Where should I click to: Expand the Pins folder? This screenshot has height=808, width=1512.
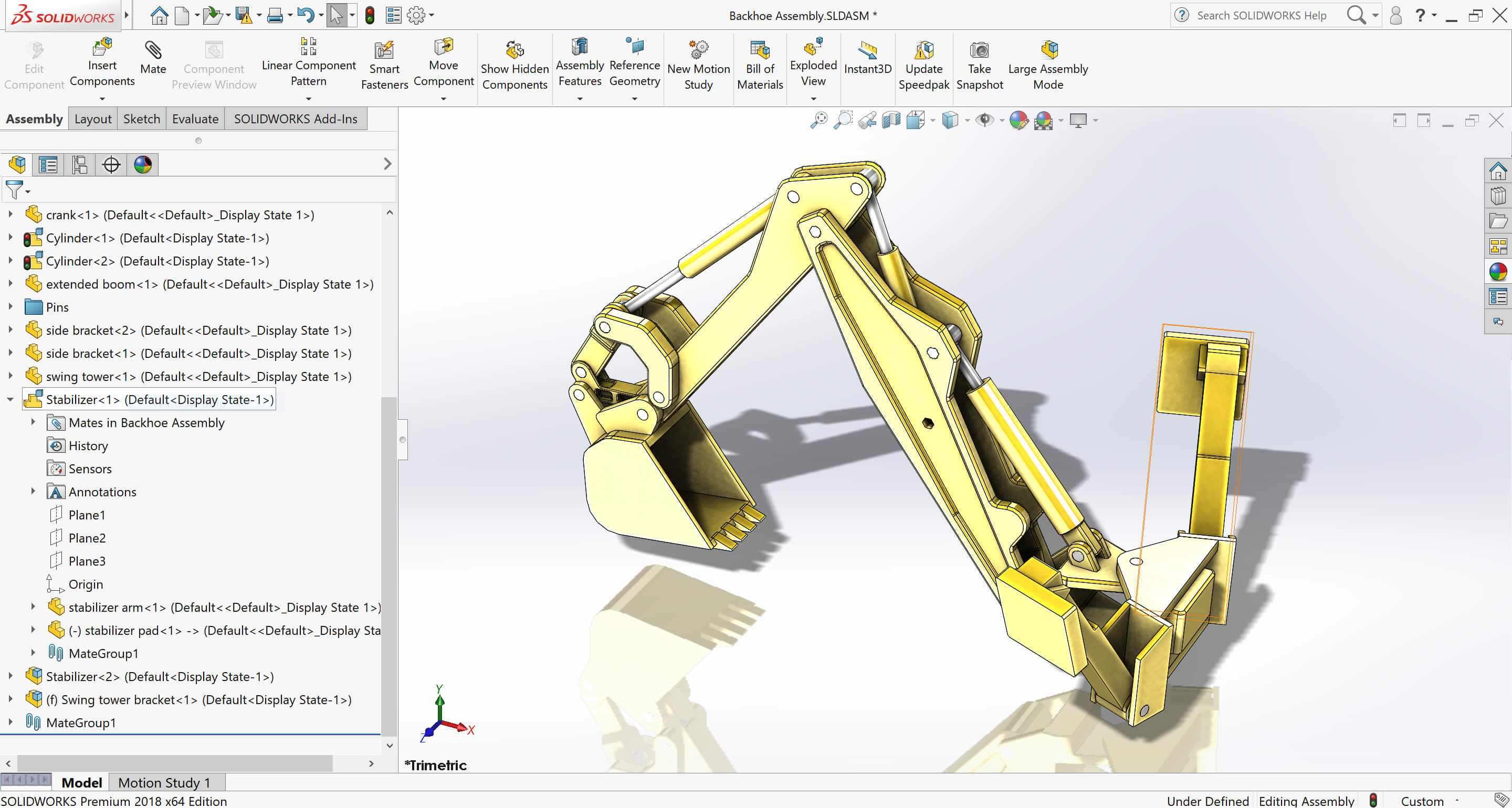[x=10, y=307]
